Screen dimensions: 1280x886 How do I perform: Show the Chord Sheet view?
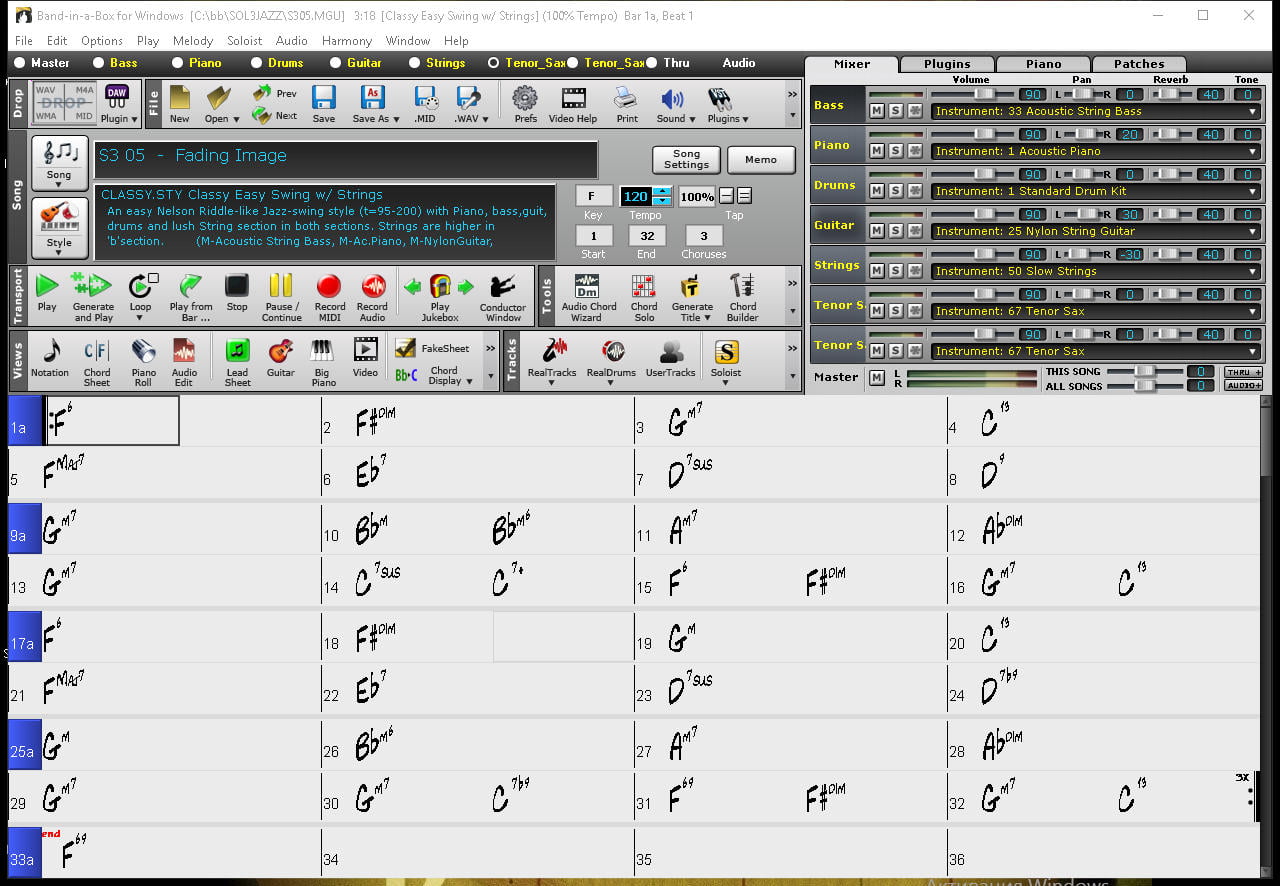coord(97,362)
